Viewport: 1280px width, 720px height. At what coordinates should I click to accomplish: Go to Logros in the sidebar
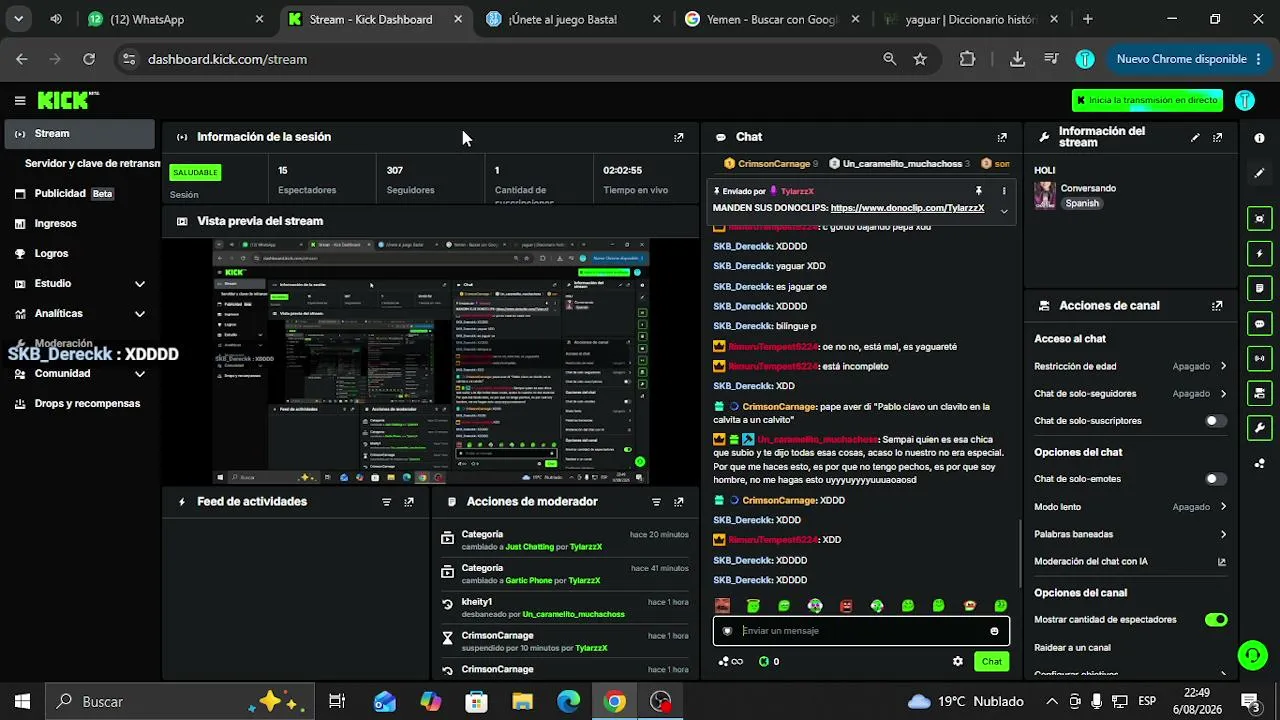pyautogui.click(x=80, y=254)
